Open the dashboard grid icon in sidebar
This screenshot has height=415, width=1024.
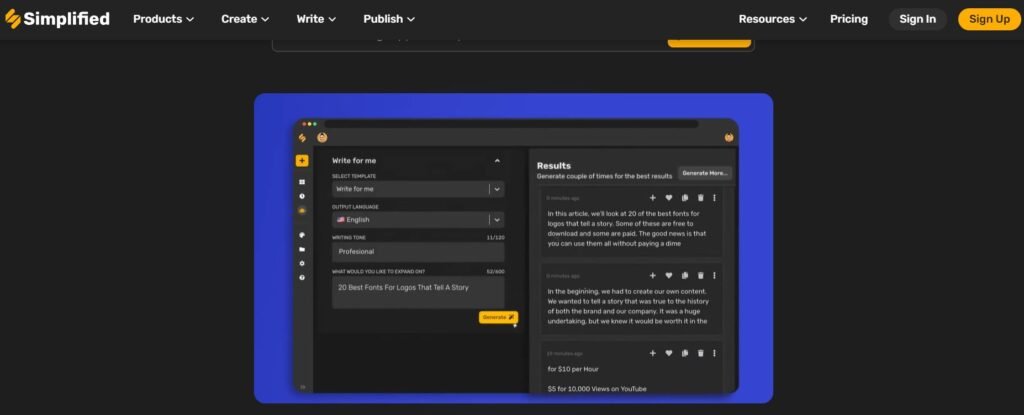[302, 182]
